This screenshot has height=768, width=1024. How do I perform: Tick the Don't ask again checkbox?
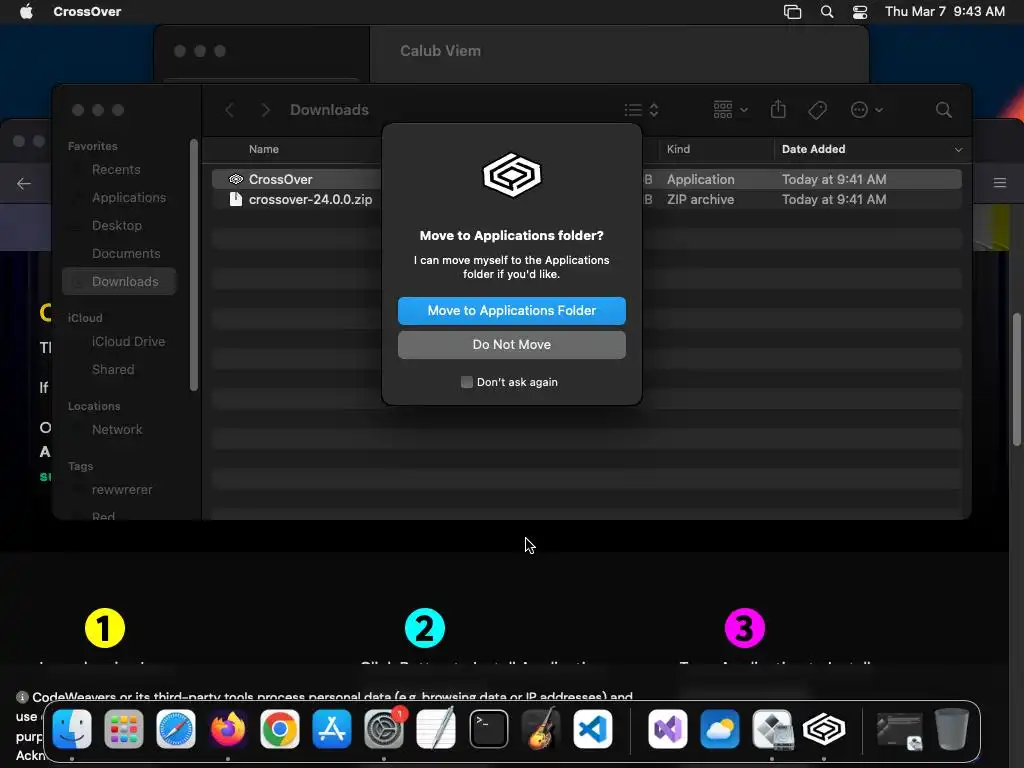pyautogui.click(x=466, y=382)
